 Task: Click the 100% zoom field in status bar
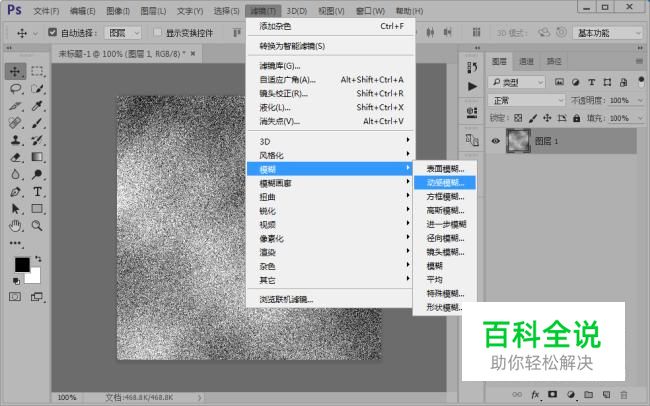(67, 397)
